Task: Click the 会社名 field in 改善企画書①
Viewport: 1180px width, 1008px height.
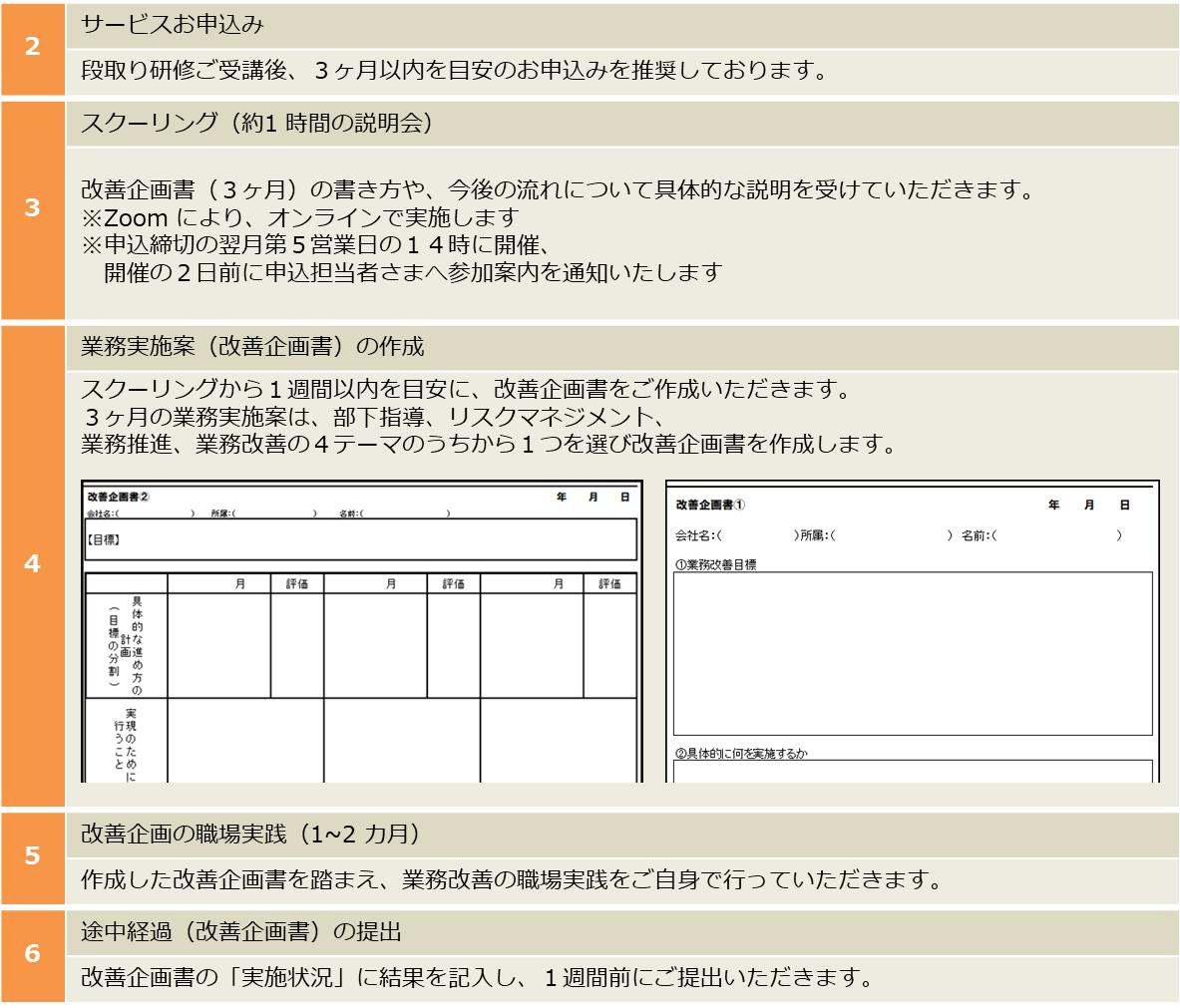Action: 736,535
